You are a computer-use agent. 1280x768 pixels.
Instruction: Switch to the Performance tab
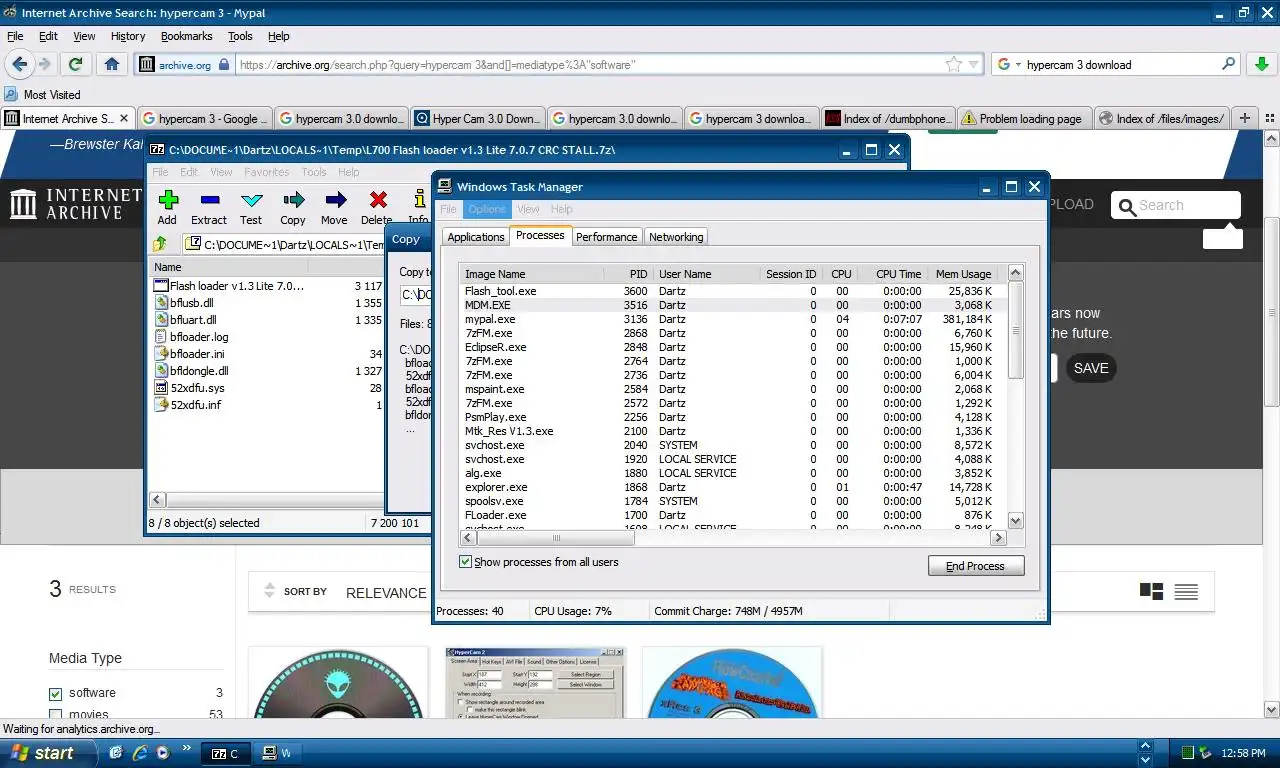pos(606,237)
